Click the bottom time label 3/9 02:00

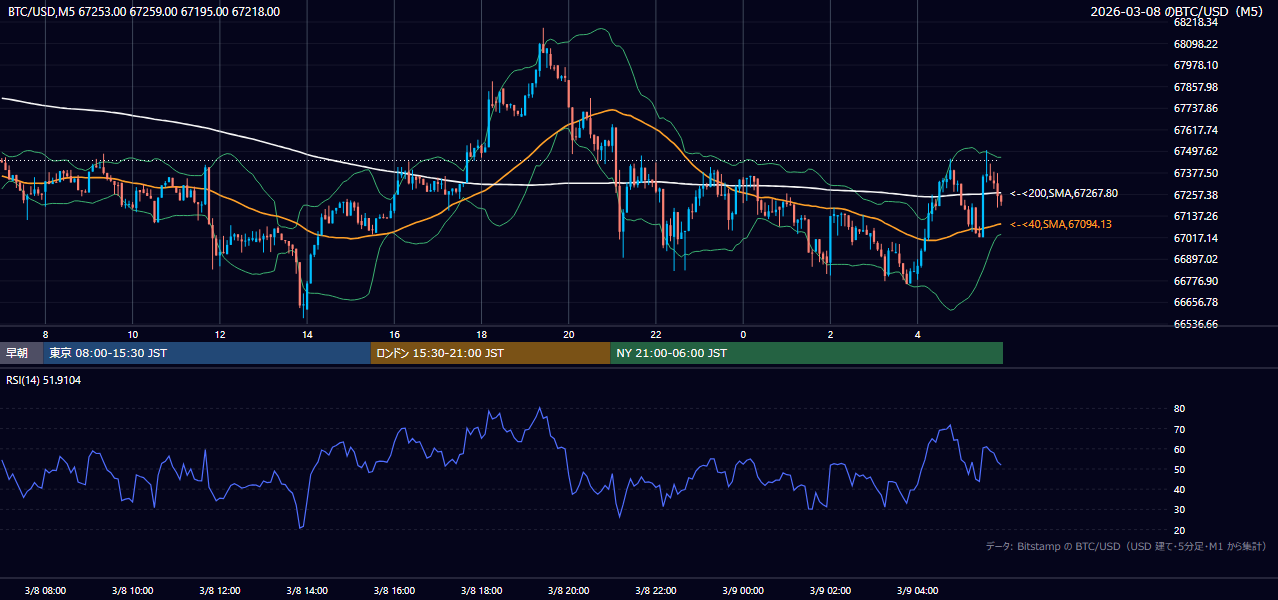tap(830, 590)
